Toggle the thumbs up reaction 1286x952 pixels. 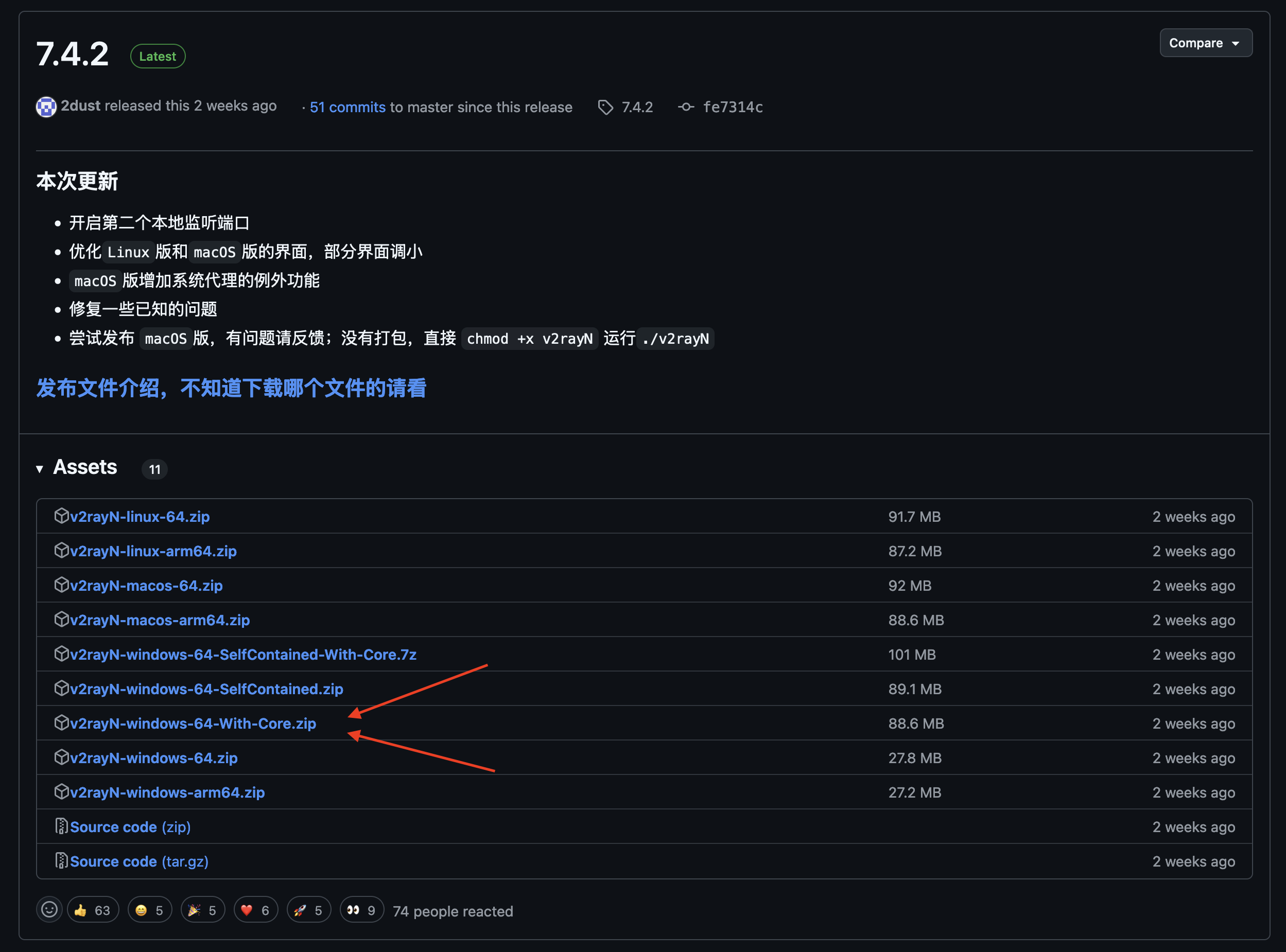pyautogui.click(x=92, y=910)
